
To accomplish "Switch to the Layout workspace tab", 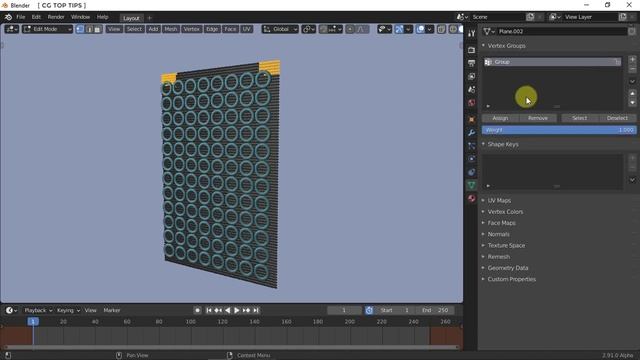I will pos(131,18).
